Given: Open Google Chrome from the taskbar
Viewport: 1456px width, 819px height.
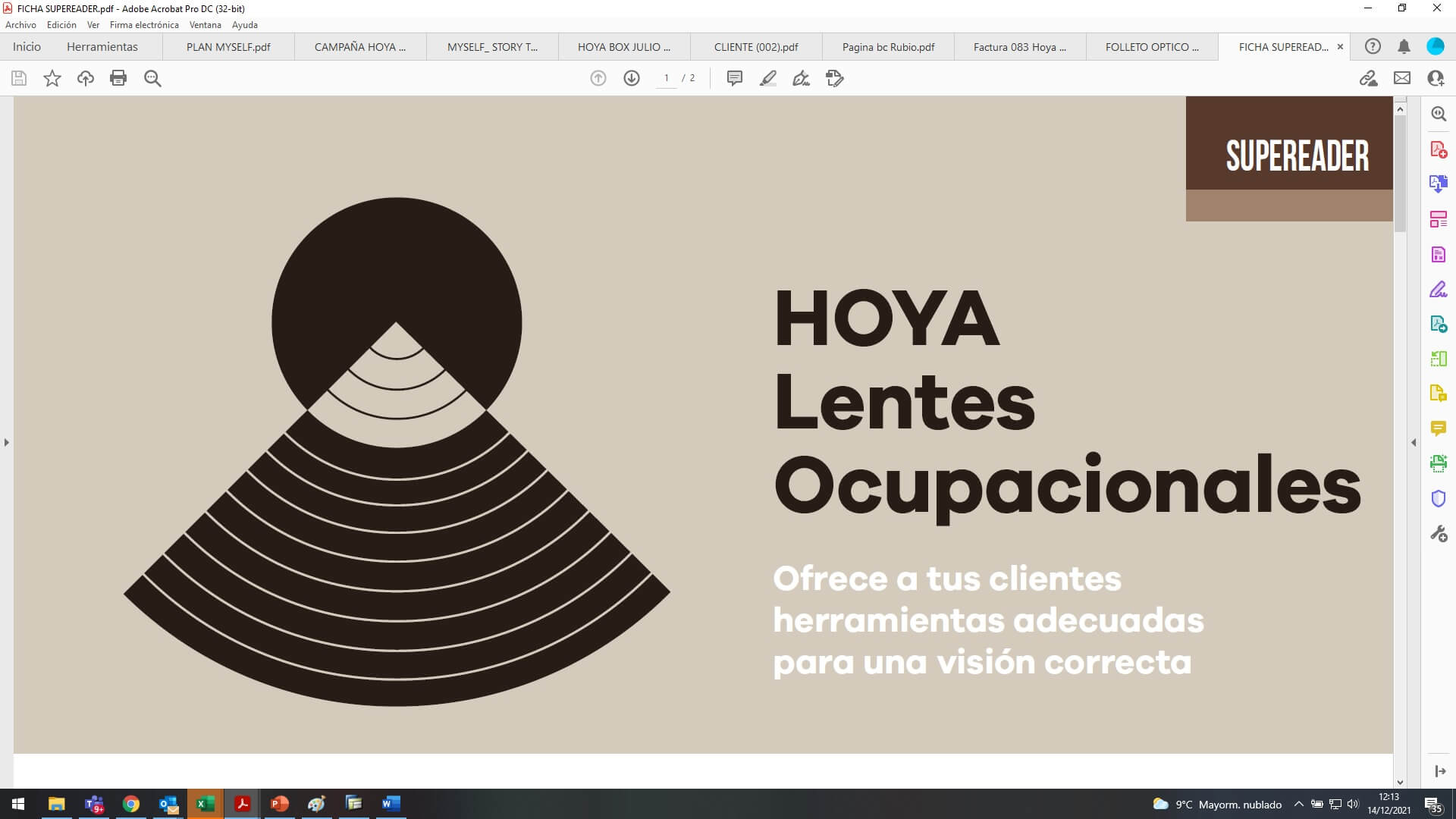Looking at the screenshot, I should 131,804.
